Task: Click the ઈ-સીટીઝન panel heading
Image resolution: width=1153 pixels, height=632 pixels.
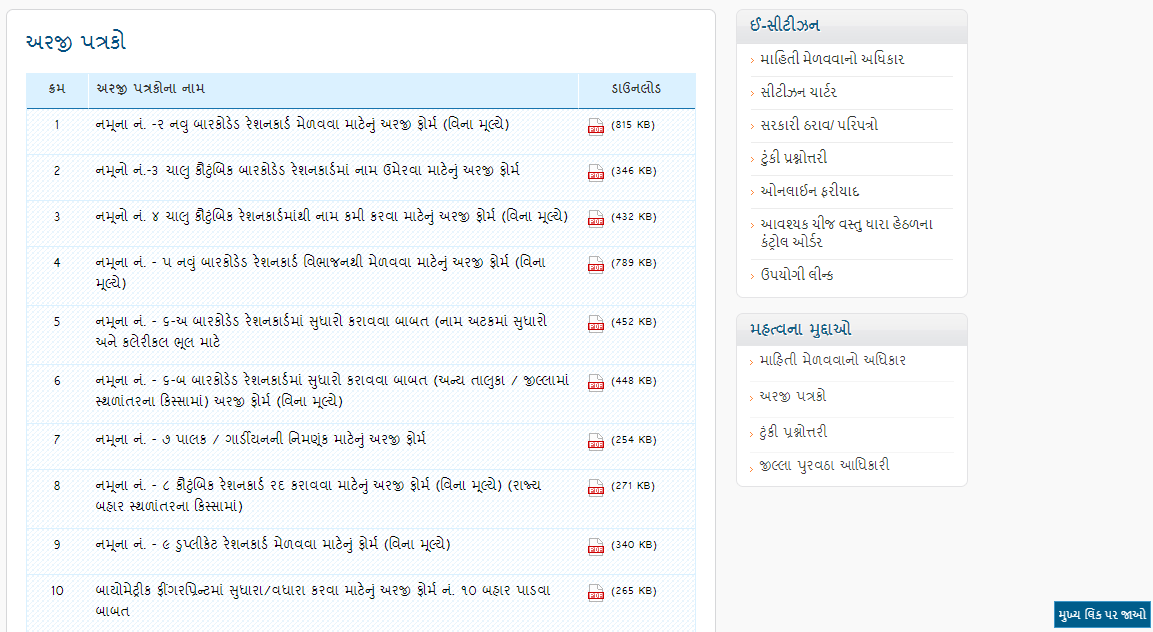Action: 785,26
